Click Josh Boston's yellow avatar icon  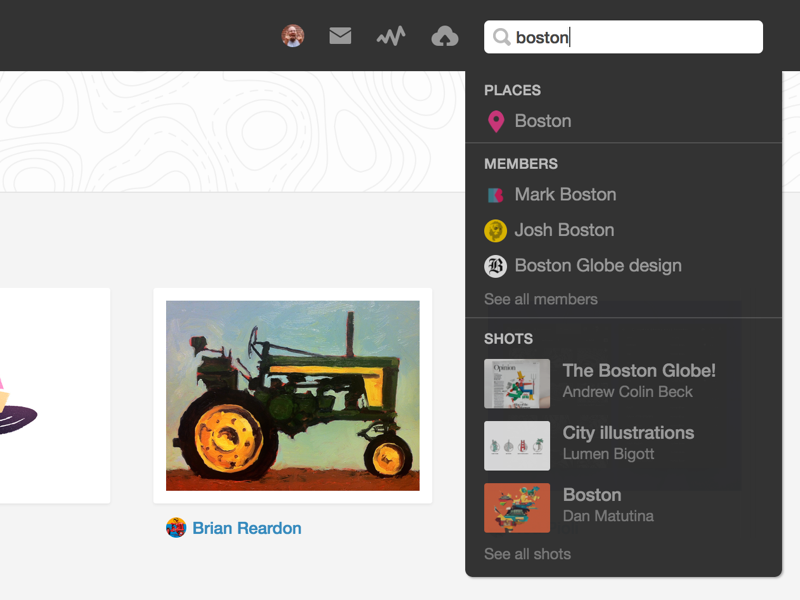(x=495, y=231)
